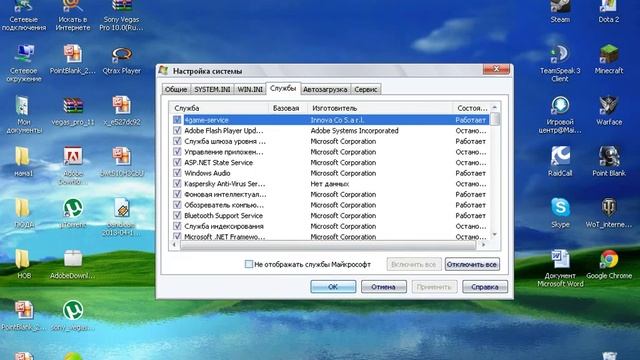Select the Фоновая интеллектуал... row
The height and width of the screenshot is (360, 640).
pos(330,194)
